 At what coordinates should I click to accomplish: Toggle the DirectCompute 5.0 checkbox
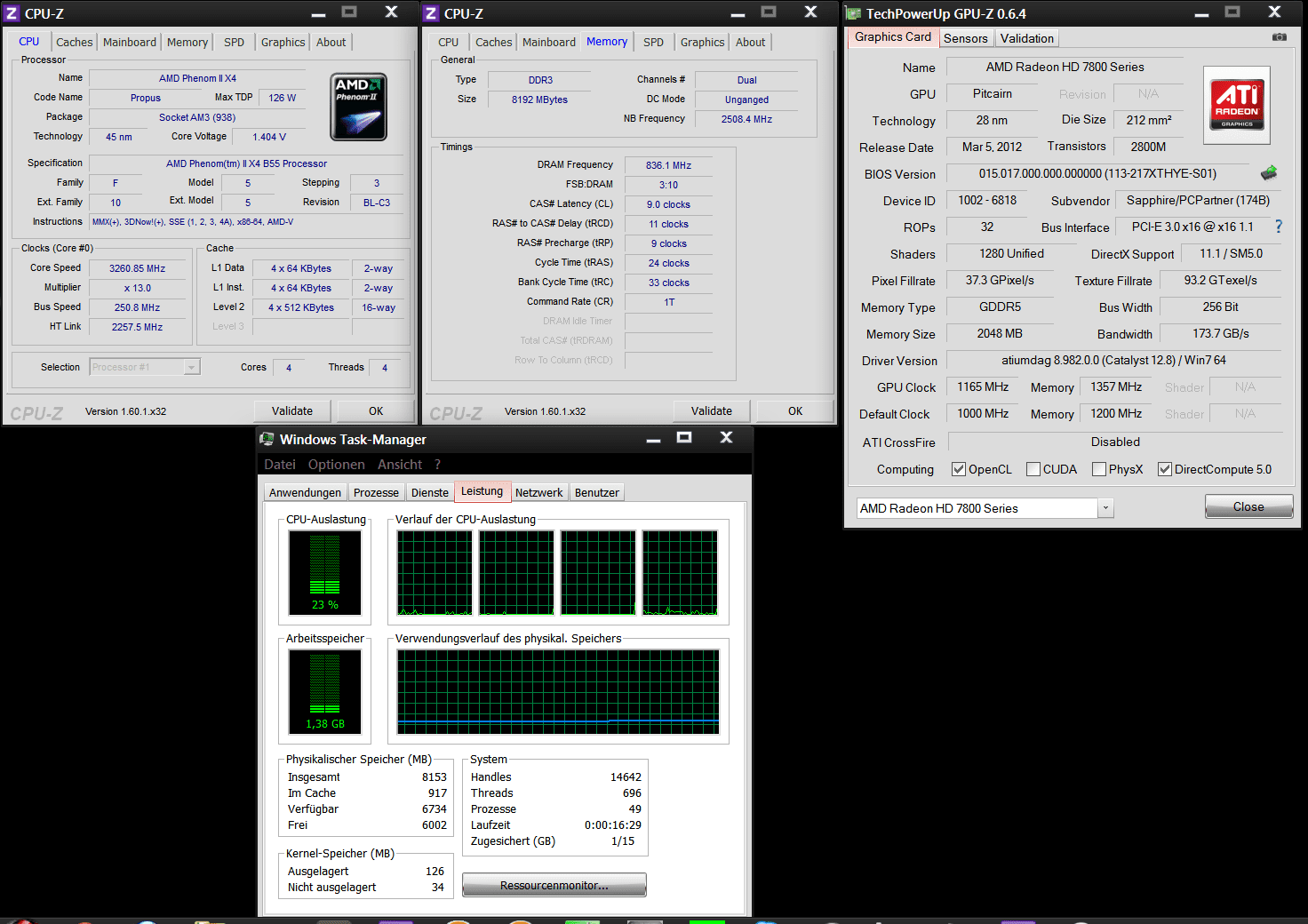(1165, 469)
